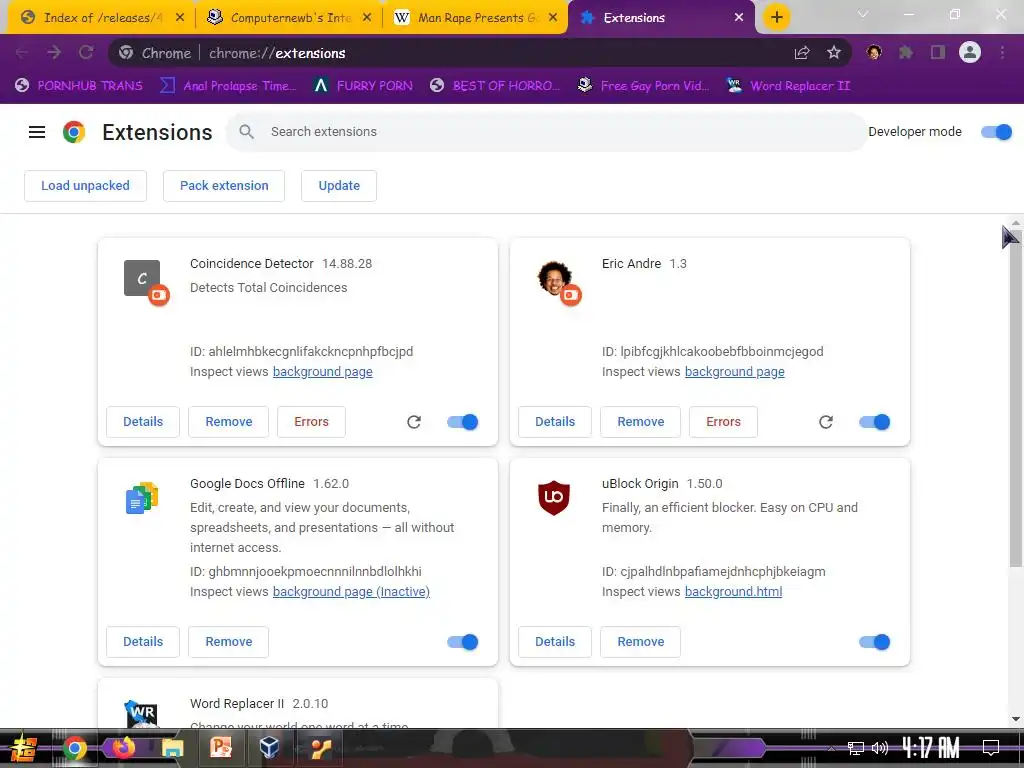Reload the current page
Image resolution: width=1024 pixels, height=768 pixels.
point(86,53)
